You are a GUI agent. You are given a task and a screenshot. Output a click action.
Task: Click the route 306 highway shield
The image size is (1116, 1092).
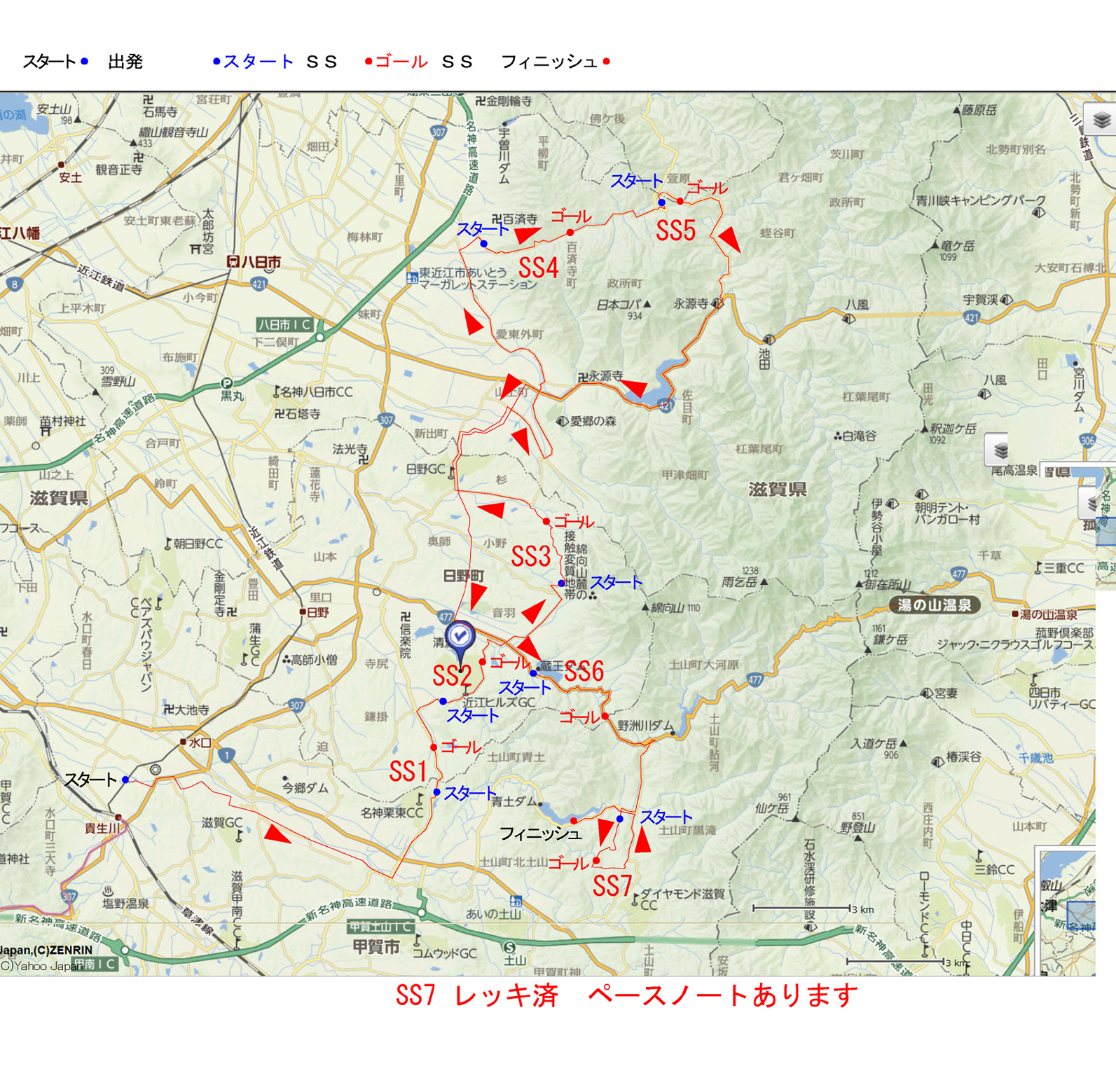coord(1087,441)
